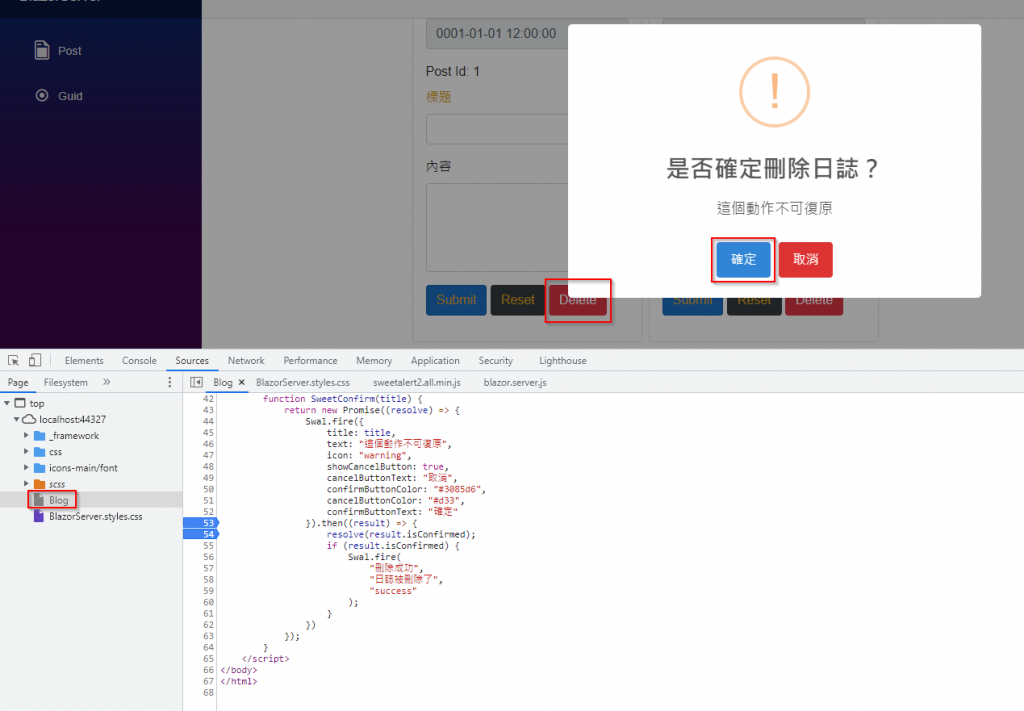Click the icons-main/font folder icon
1024x711 pixels.
(40, 468)
